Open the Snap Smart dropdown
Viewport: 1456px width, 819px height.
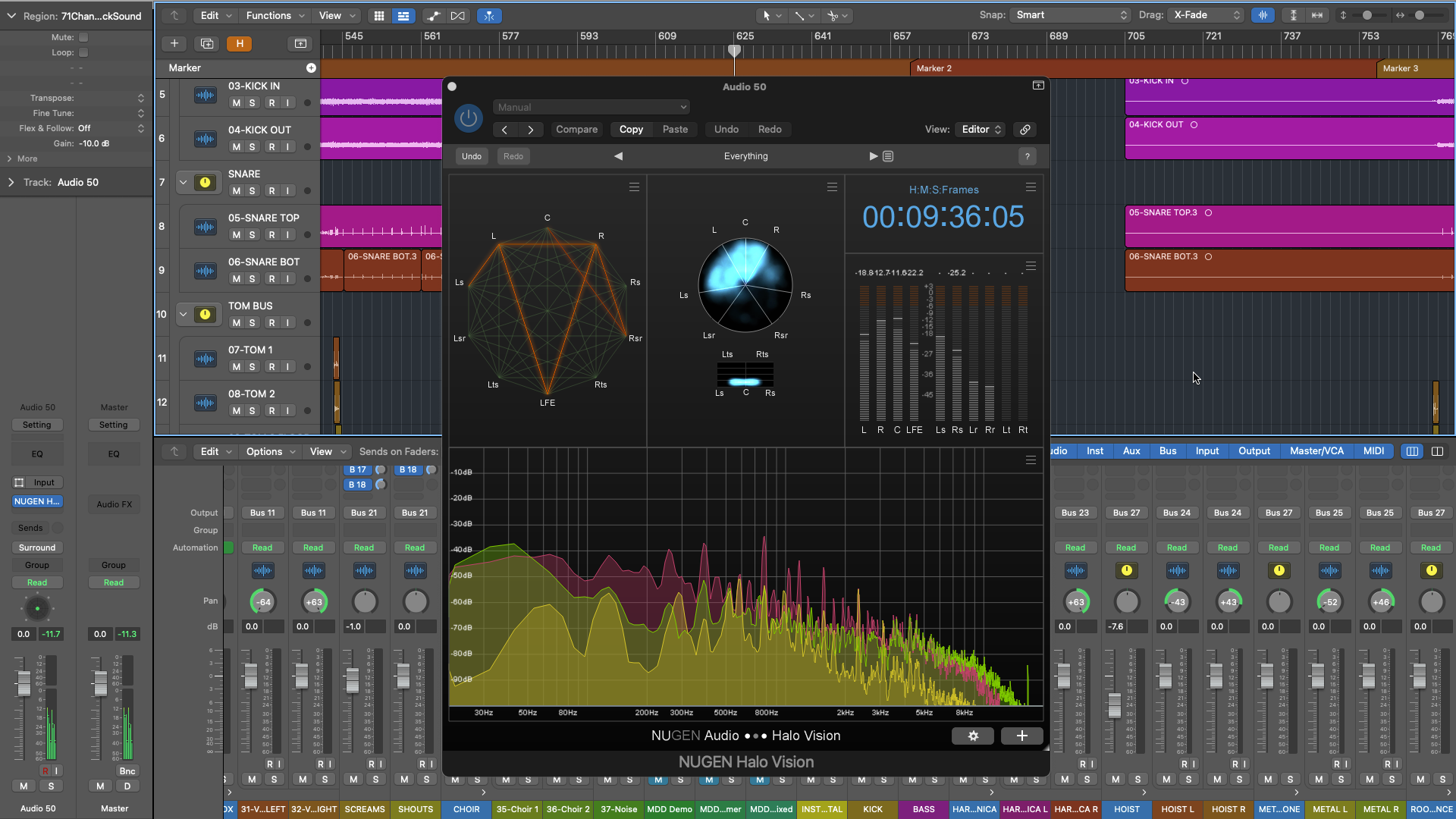tap(1070, 15)
